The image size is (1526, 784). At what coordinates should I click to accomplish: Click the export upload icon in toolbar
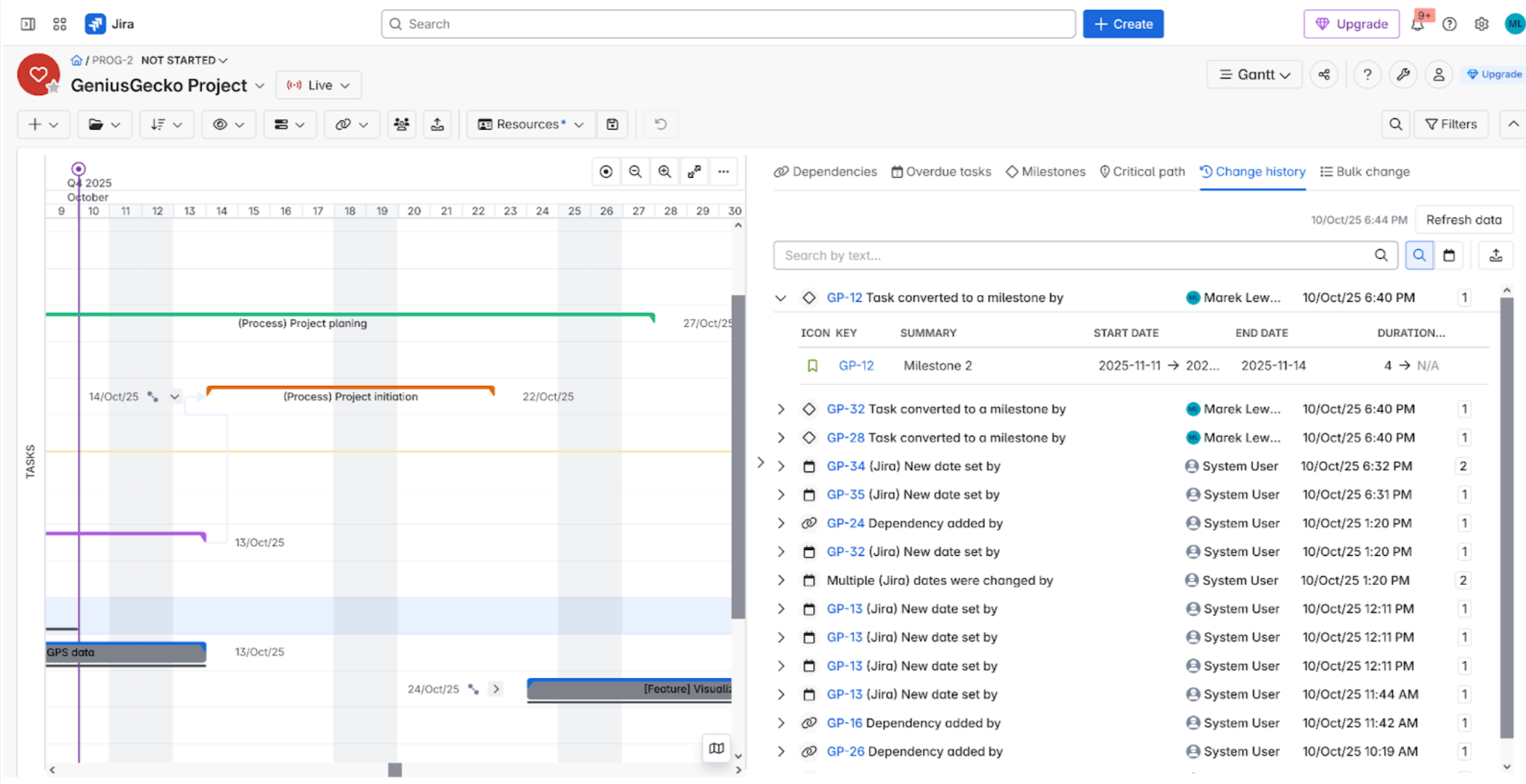[x=437, y=124]
